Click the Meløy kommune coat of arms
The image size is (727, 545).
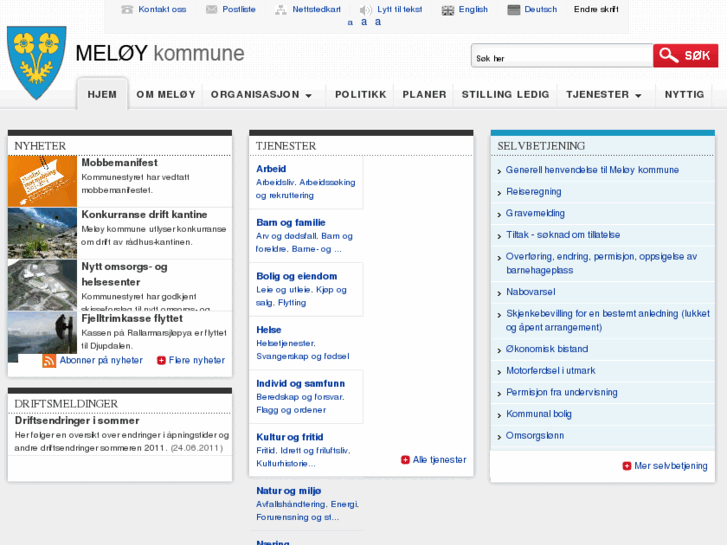click(x=37, y=62)
